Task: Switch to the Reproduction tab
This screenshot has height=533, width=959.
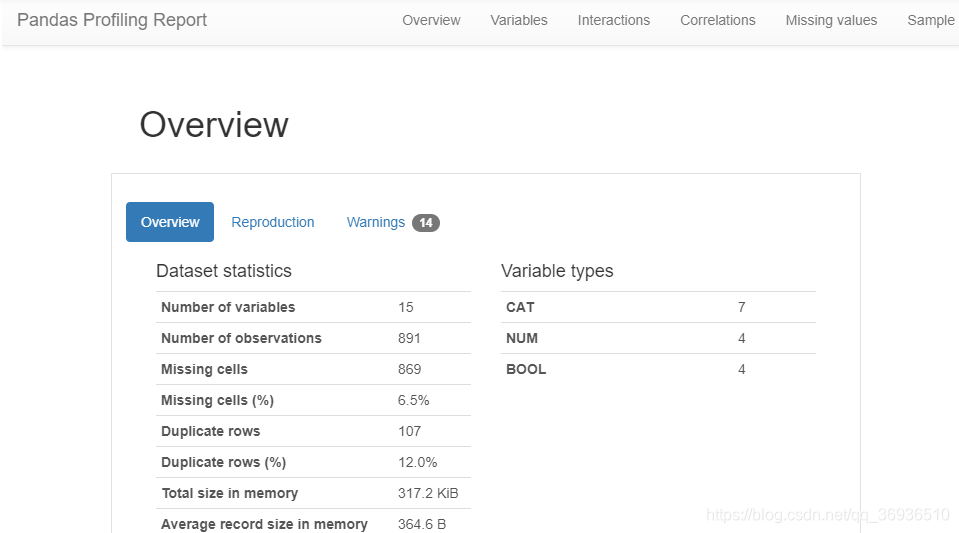Action: click(x=273, y=222)
